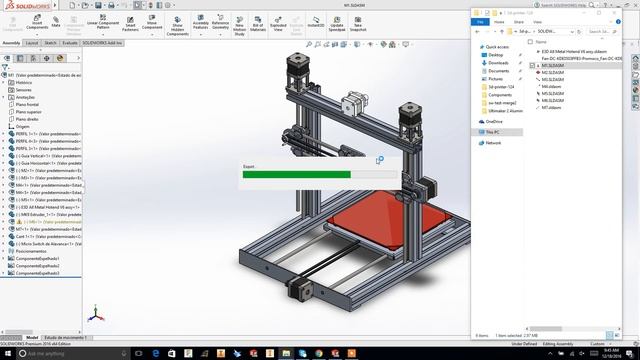
Task: Open DimXpertManager tab icon
Action: point(47,58)
